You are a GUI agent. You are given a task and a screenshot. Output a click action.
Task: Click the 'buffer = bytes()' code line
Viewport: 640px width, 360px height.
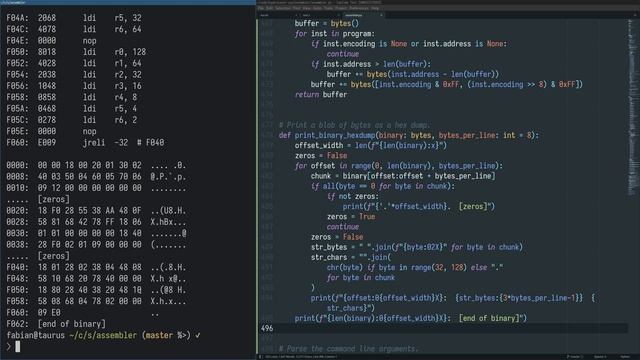pos(327,23)
